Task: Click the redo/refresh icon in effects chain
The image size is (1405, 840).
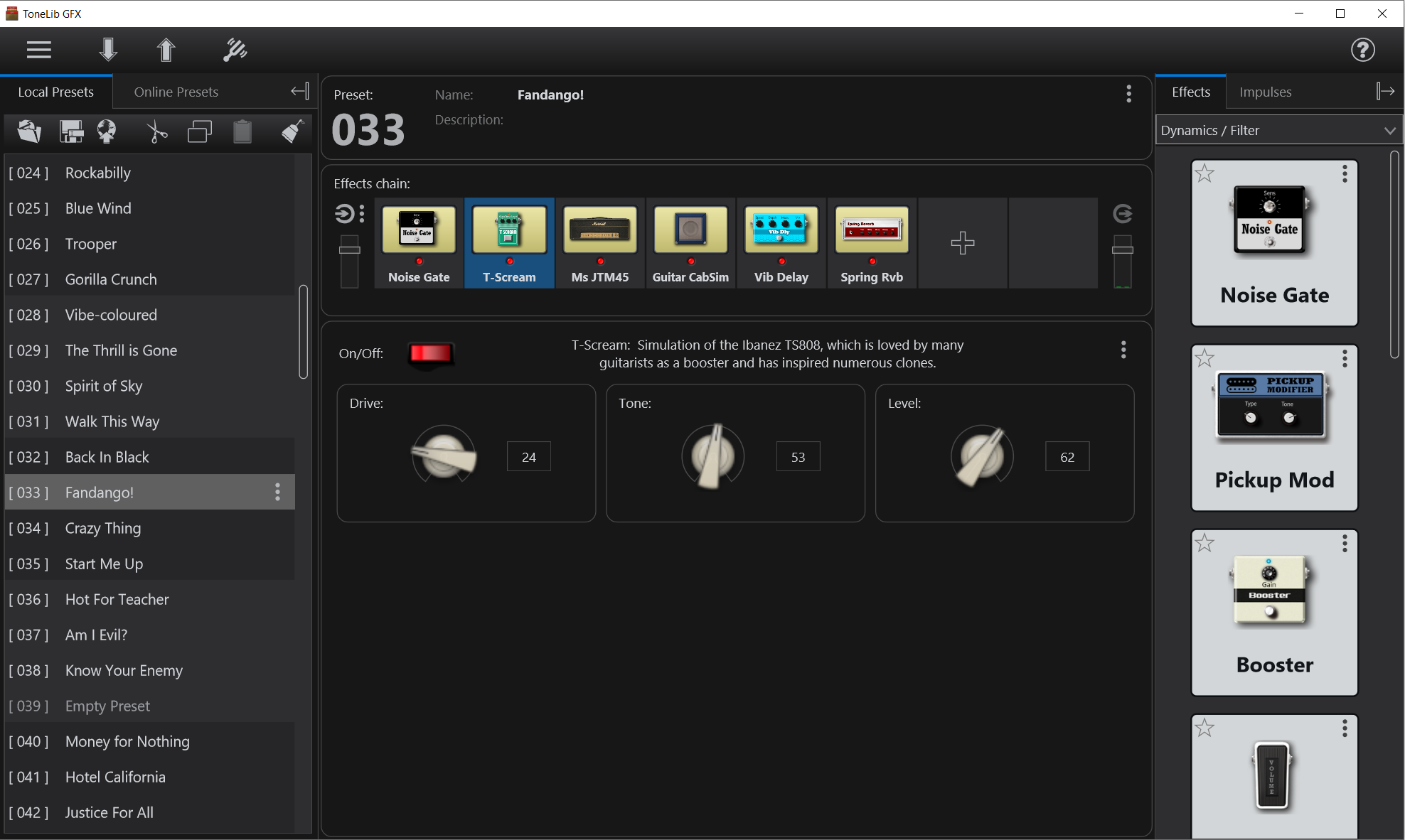Action: coord(1122,213)
